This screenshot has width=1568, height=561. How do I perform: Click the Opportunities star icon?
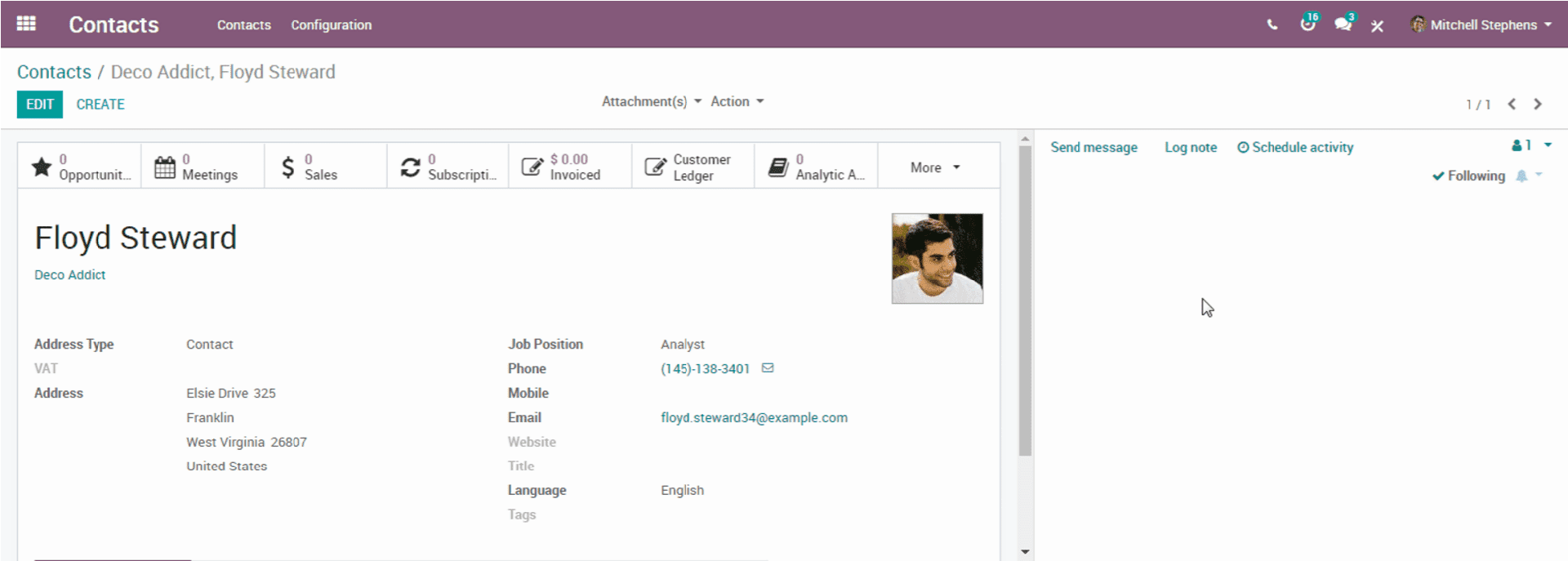click(42, 167)
